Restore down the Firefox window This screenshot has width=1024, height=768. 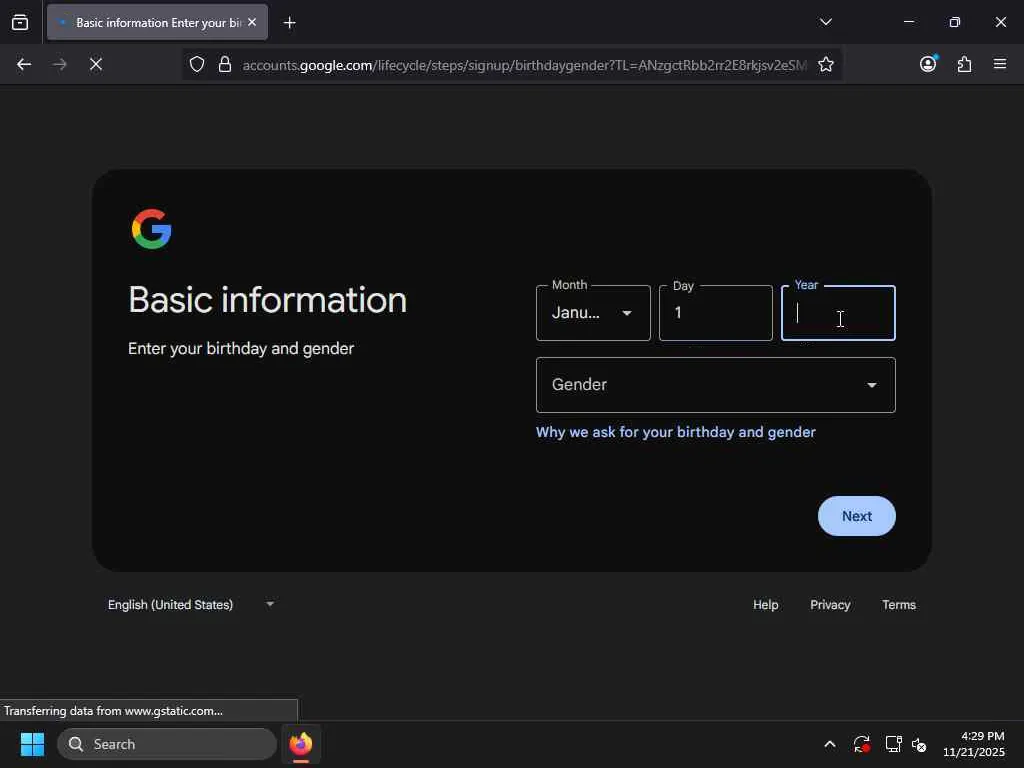[x=954, y=22]
